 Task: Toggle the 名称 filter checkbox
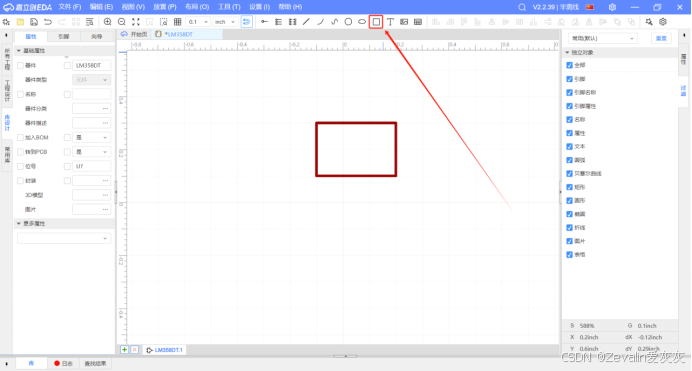click(x=569, y=120)
